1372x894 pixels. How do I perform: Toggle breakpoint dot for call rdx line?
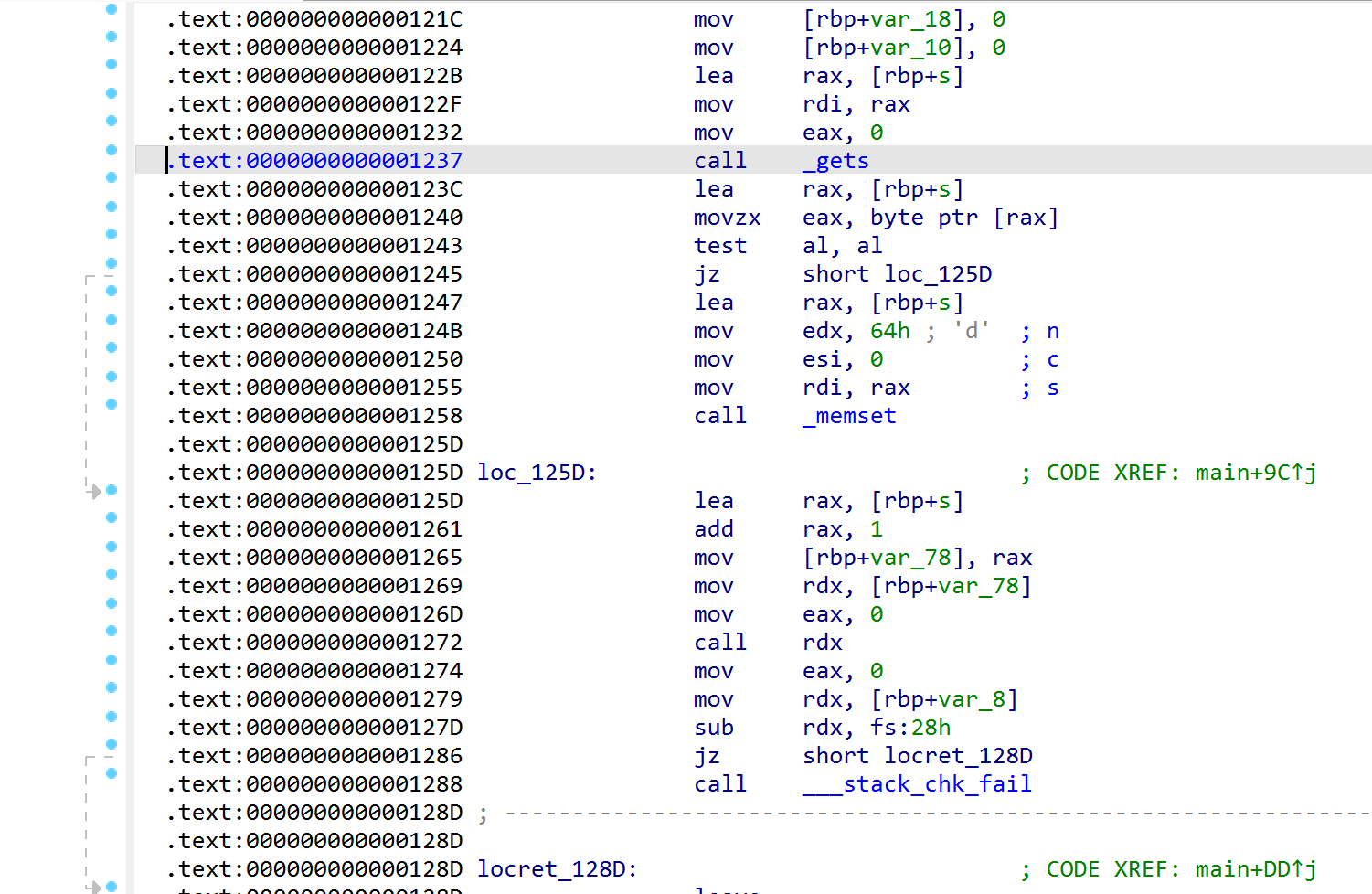(x=112, y=631)
